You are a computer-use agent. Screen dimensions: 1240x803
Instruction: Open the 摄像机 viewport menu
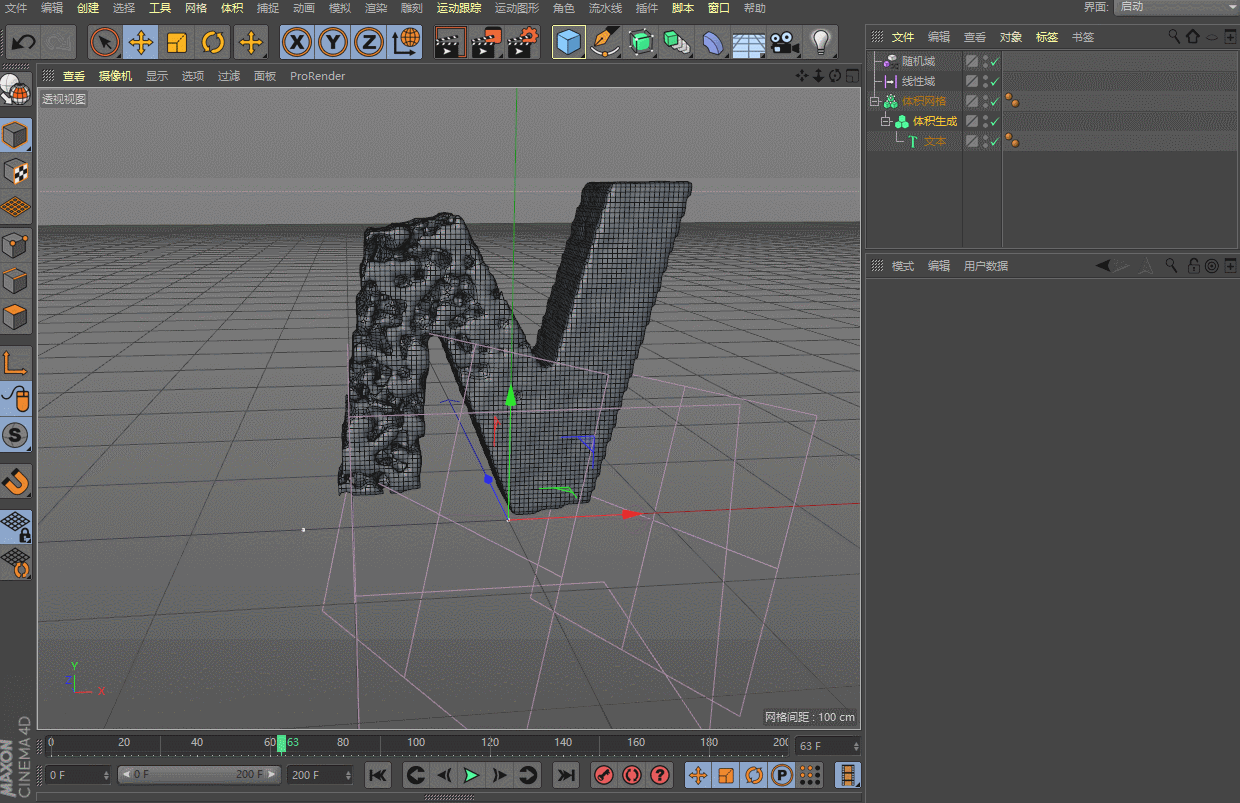(x=115, y=76)
